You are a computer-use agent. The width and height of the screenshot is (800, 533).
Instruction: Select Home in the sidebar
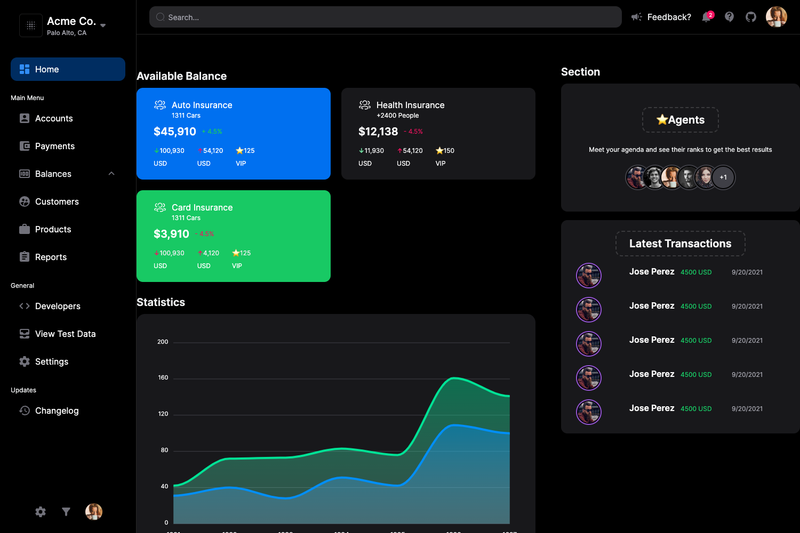tap(68, 69)
